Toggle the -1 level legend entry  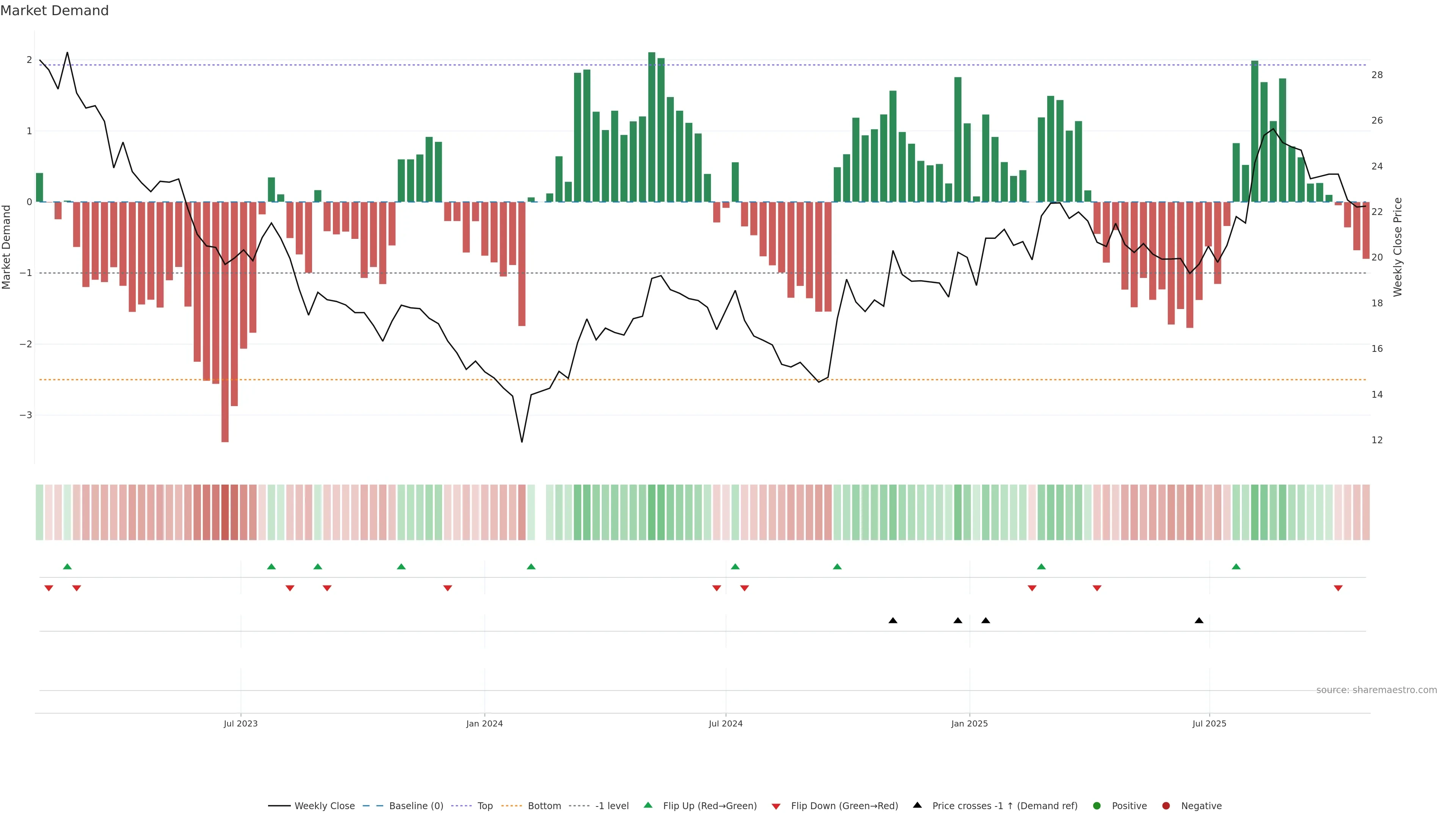[612, 805]
